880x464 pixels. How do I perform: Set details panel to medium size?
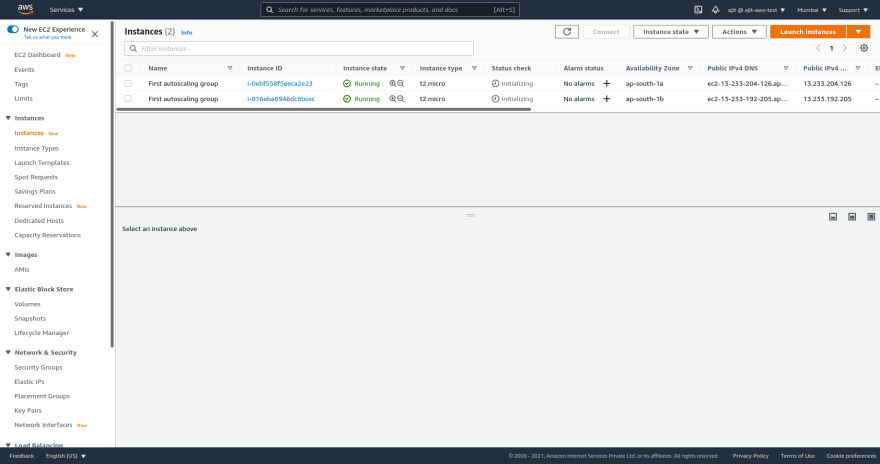(x=852, y=217)
